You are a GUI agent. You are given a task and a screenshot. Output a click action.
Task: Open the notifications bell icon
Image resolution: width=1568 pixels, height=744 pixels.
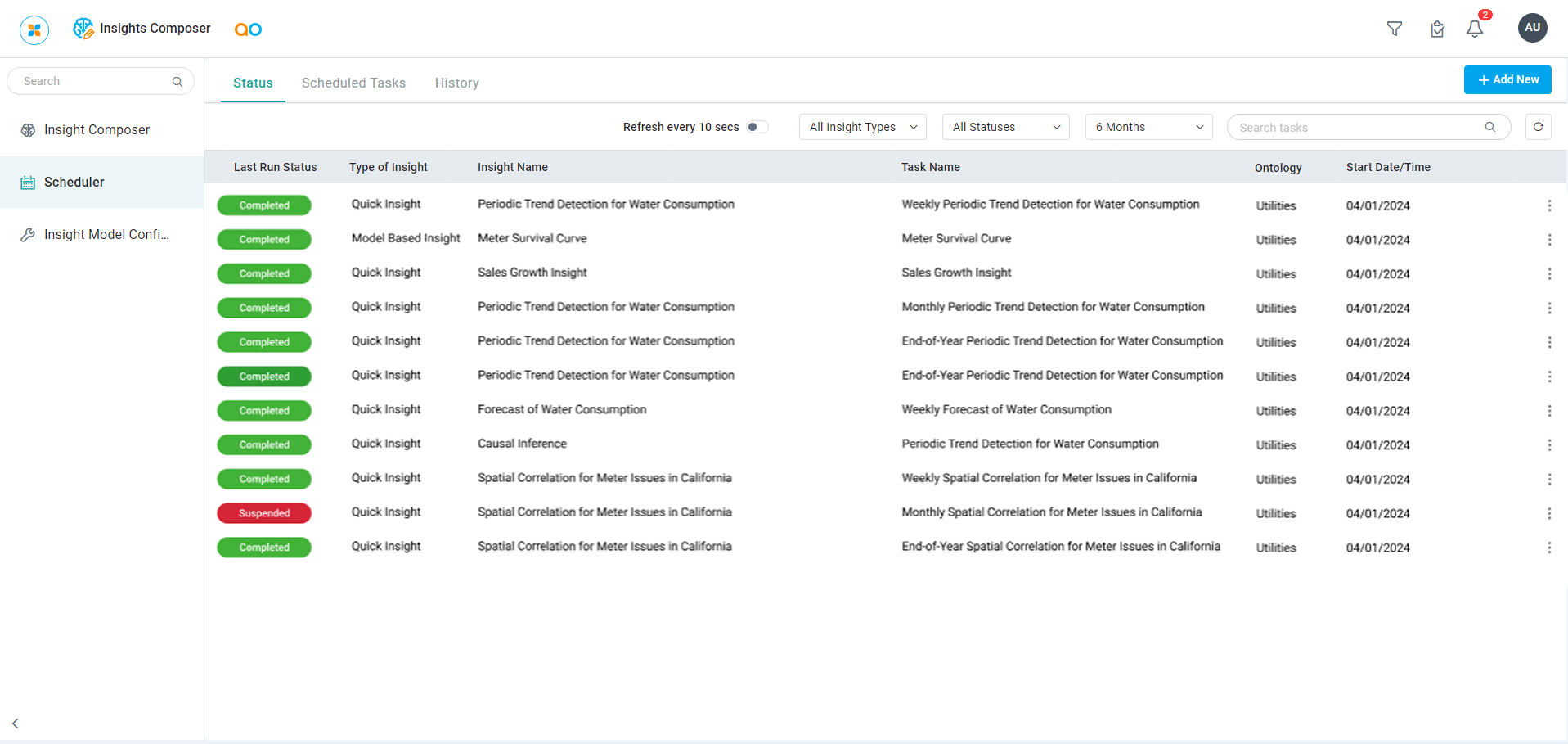(x=1475, y=29)
